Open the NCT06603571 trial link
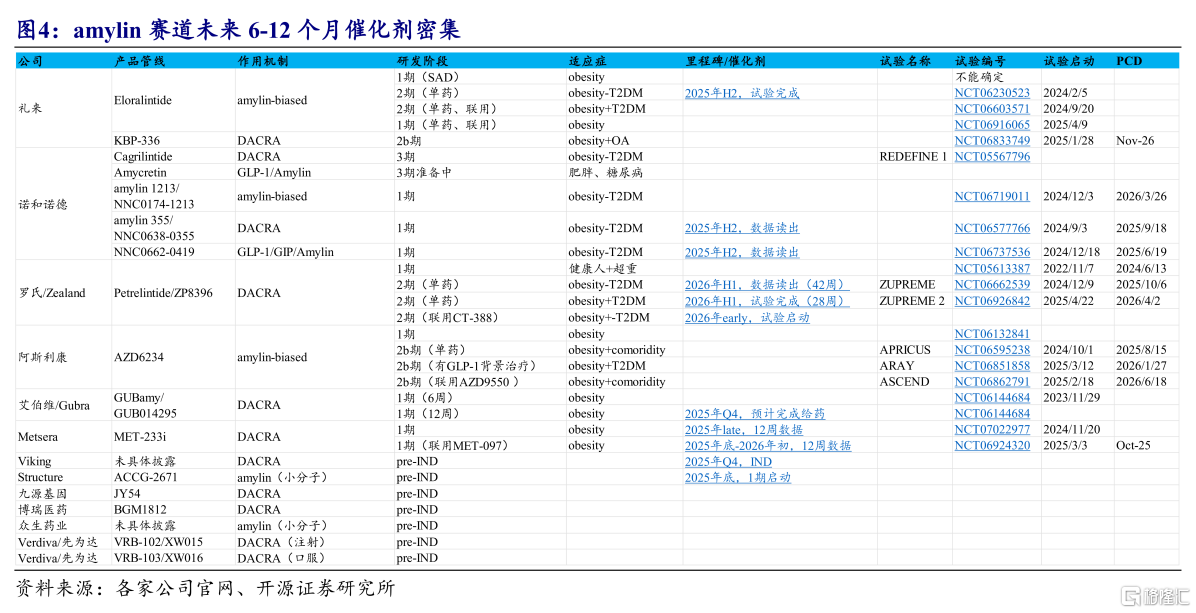The height and width of the screenshot is (613, 1196). pyautogui.click(x=992, y=109)
